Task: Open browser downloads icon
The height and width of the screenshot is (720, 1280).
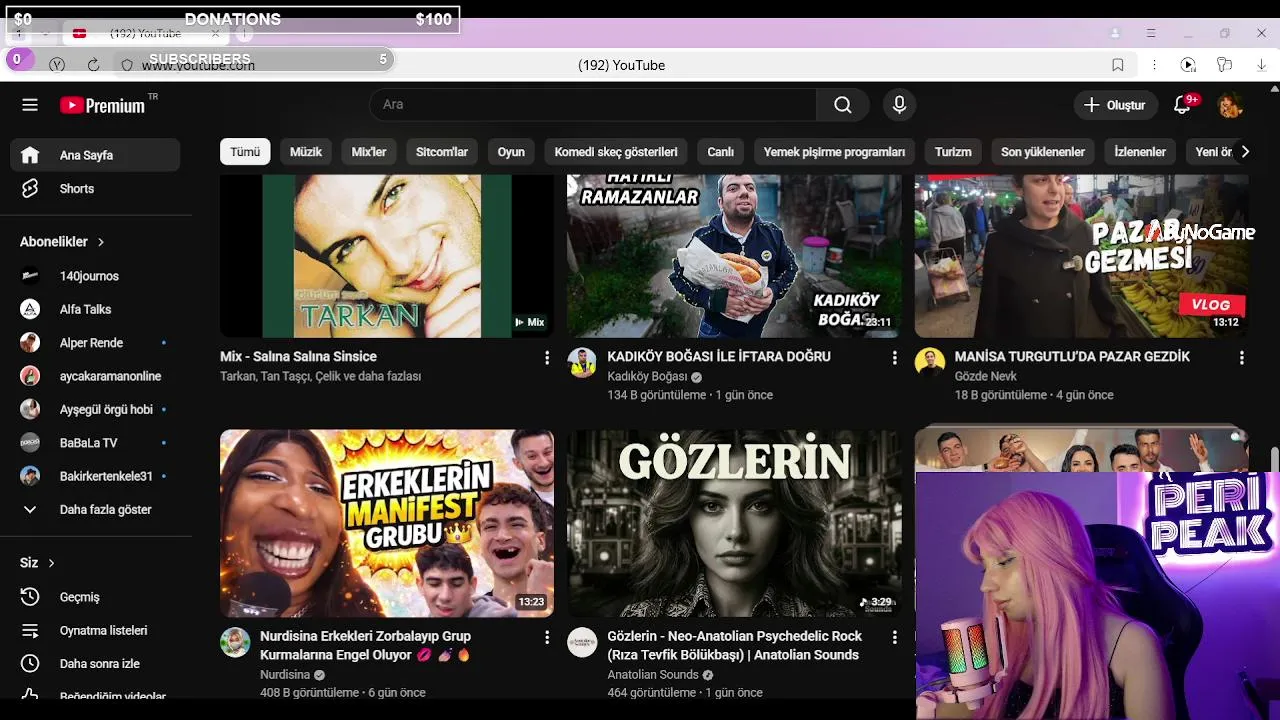Action: [1261, 65]
